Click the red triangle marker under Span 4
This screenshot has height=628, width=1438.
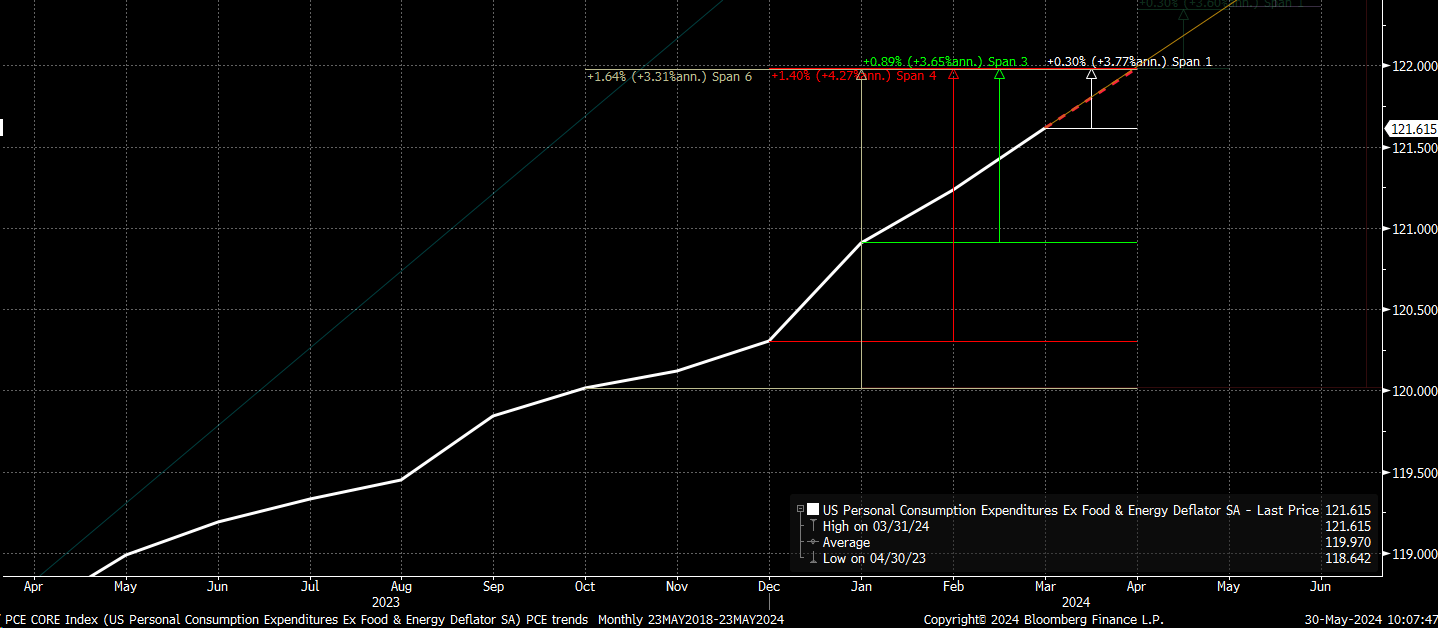click(x=953, y=76)
